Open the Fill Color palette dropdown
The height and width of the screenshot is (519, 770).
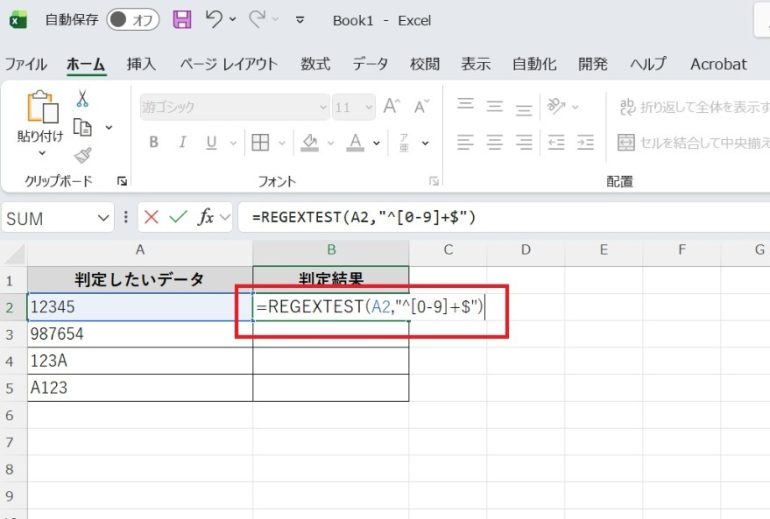[331, 143]
